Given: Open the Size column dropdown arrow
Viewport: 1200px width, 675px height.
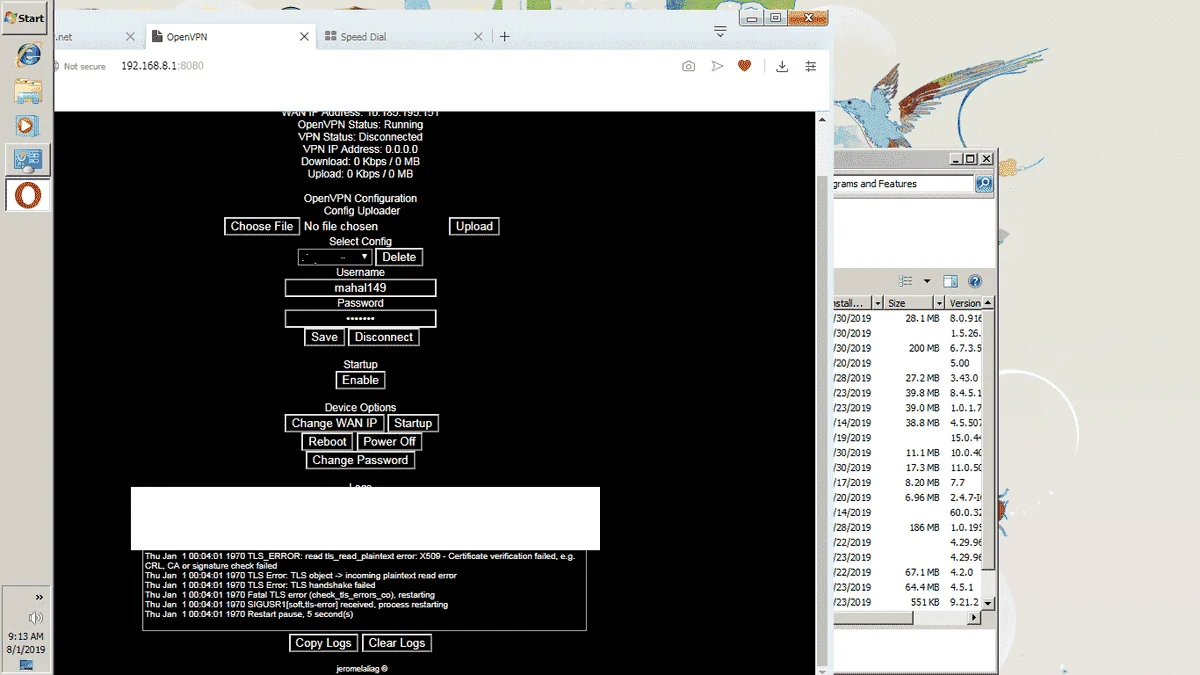Looking at the screenshot, I should 939,303.
